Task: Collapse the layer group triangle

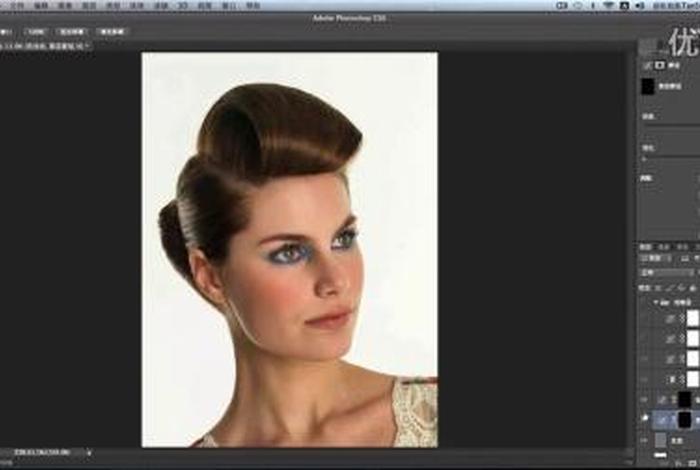Action: click(x=656, y=303)
